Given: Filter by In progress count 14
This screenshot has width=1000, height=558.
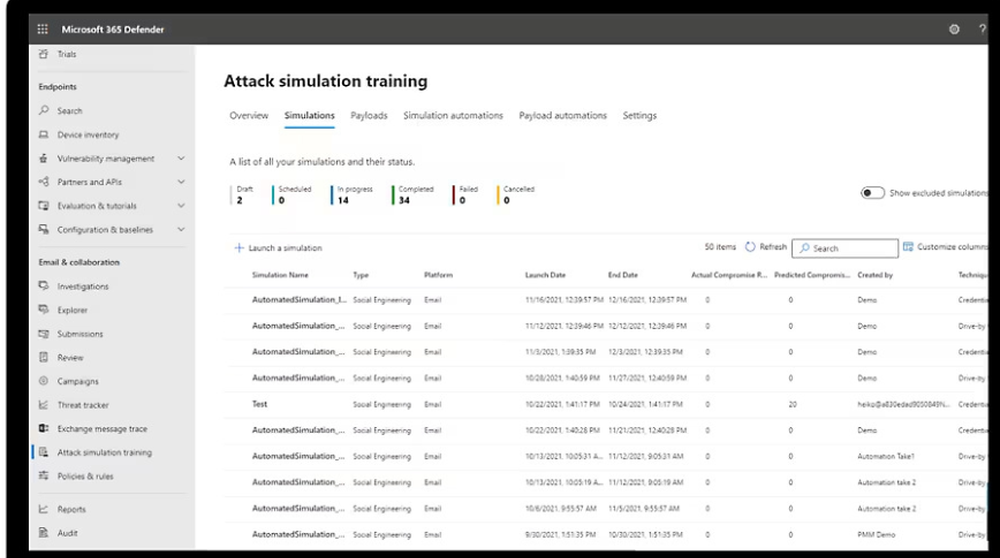Looking at the screenshot, I should pos(353,195).
